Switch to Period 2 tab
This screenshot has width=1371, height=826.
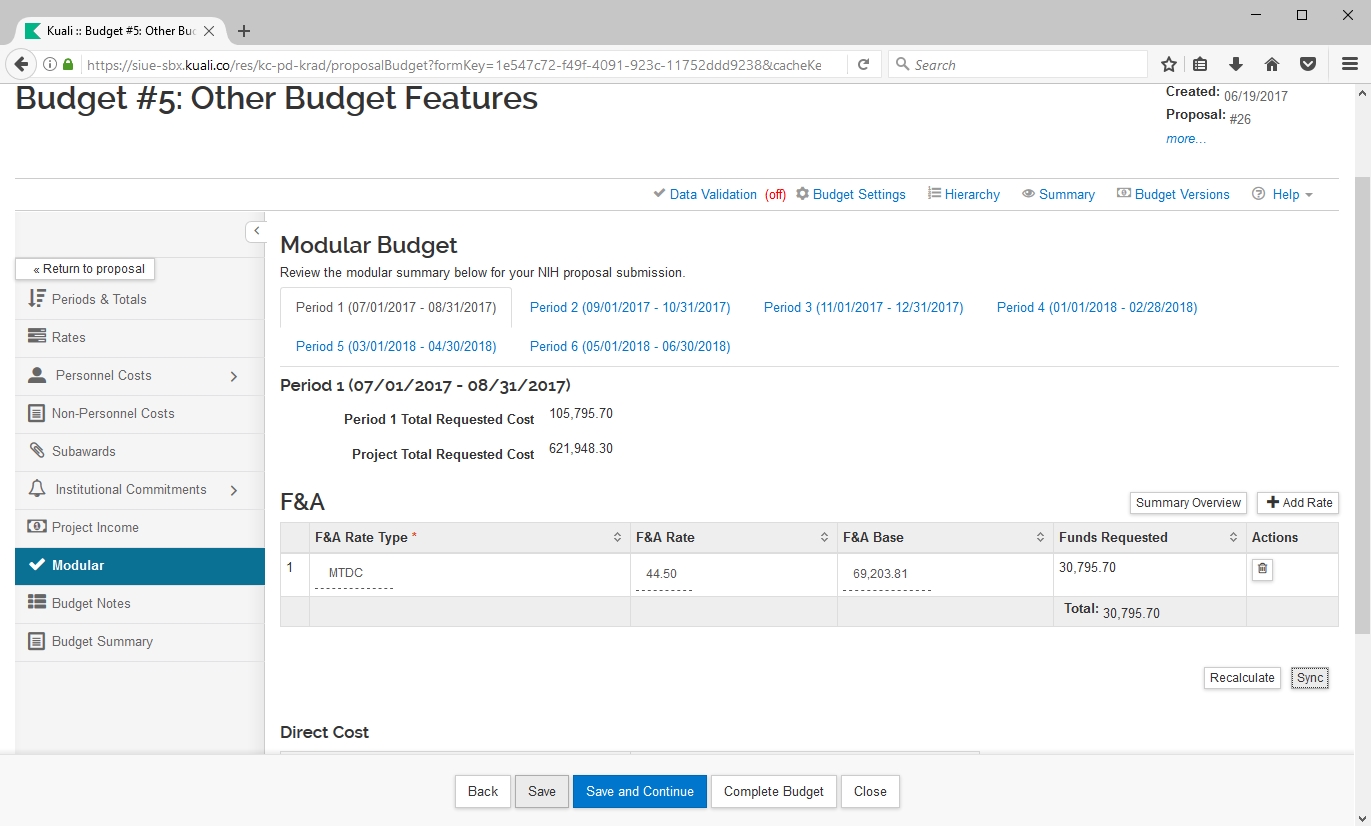point(630,307)
